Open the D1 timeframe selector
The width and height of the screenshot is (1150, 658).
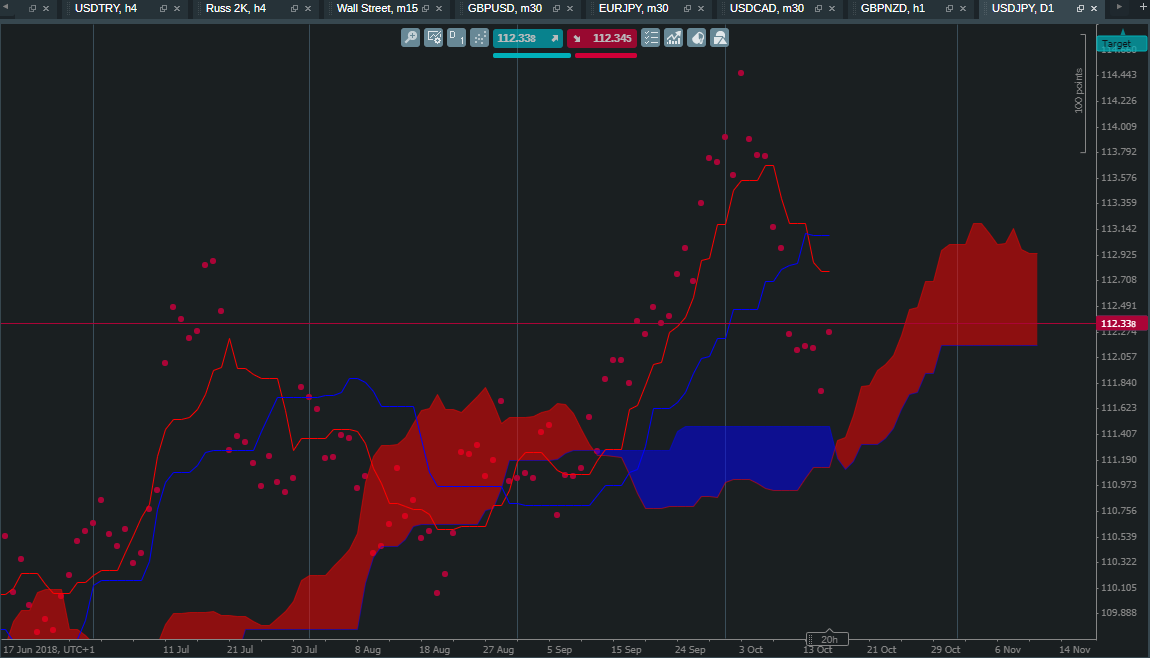tap(456, 37)
